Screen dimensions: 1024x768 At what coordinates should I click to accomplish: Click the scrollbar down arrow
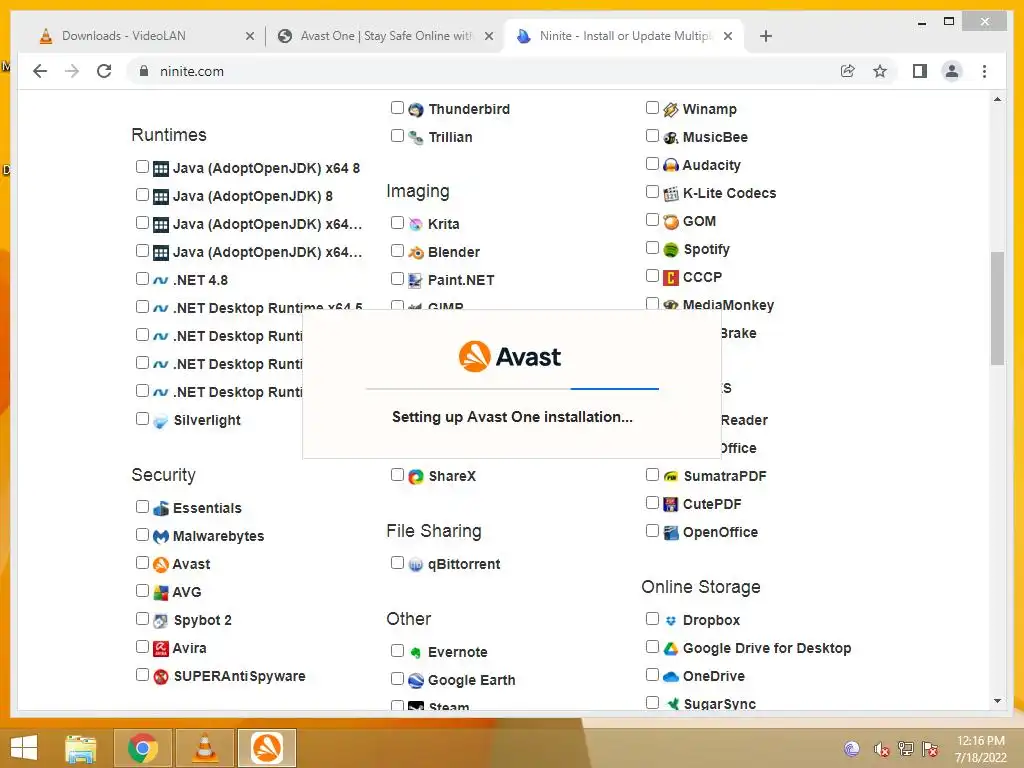coord(997,701)
